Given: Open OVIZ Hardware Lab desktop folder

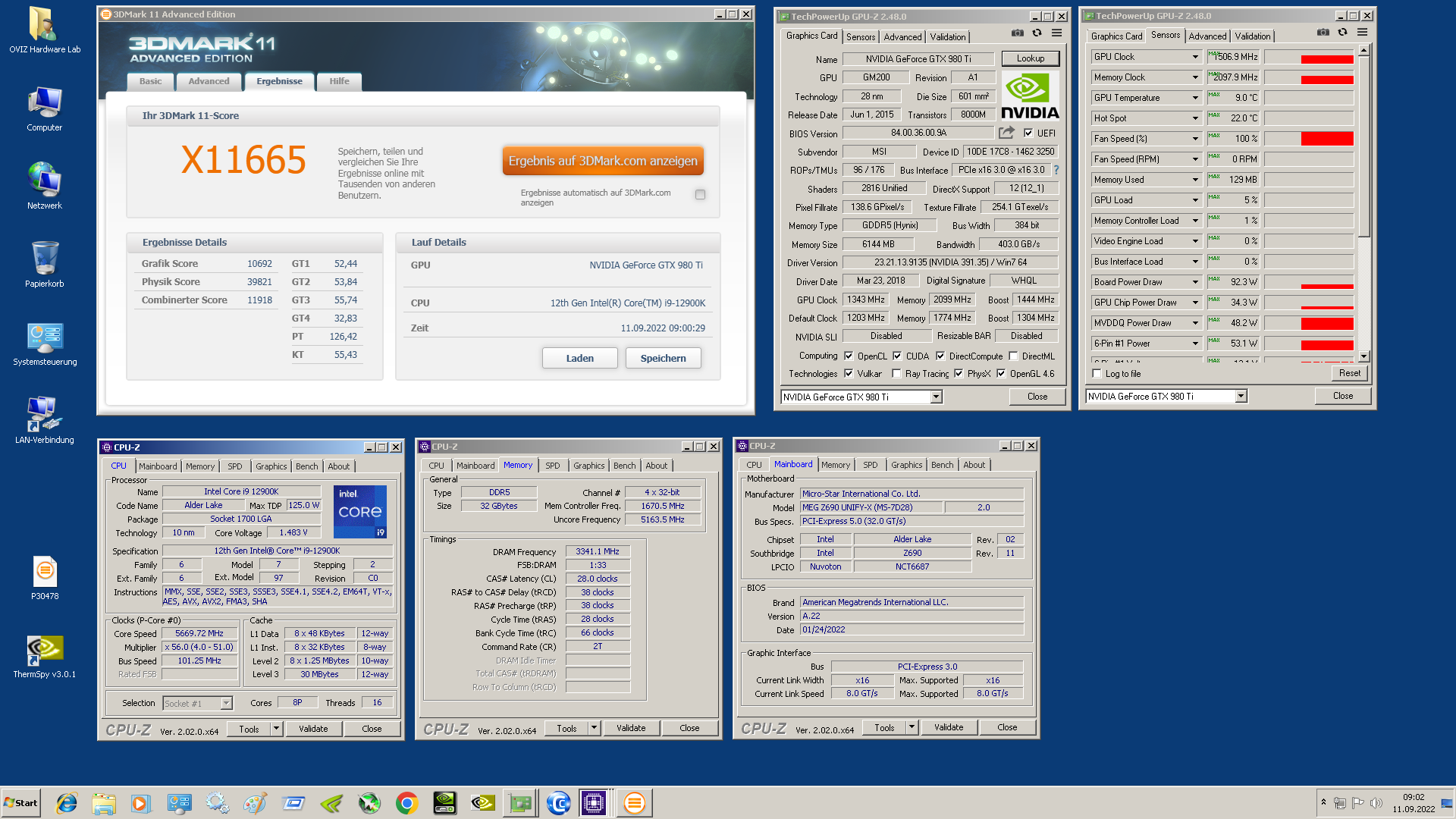Looking at the screenshot, I should (45, 30).
